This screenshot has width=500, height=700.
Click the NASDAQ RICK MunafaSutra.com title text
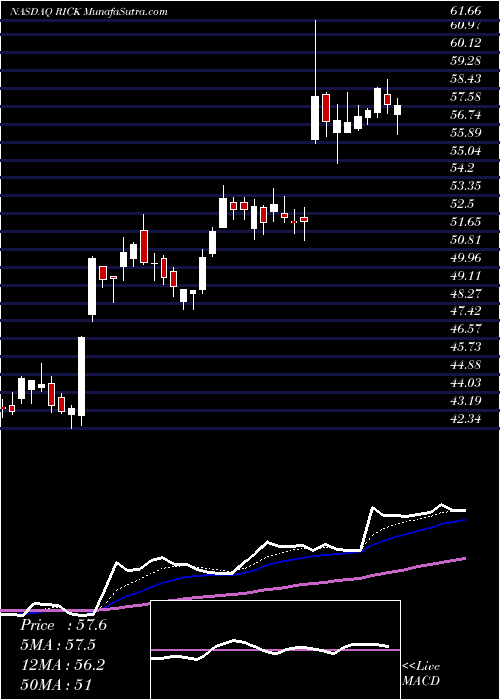tap(88, 12)
